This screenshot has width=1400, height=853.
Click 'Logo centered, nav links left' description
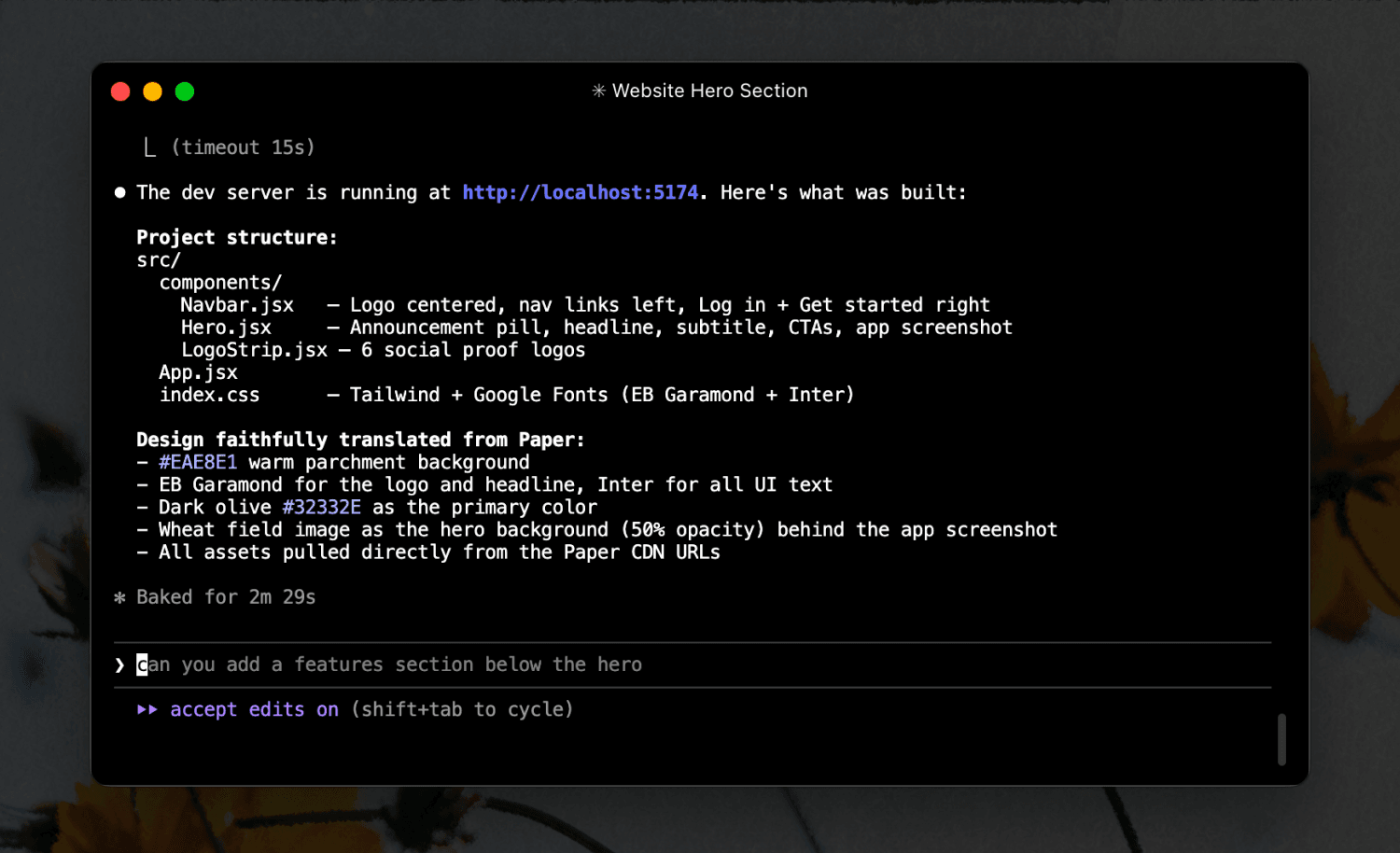670,305
